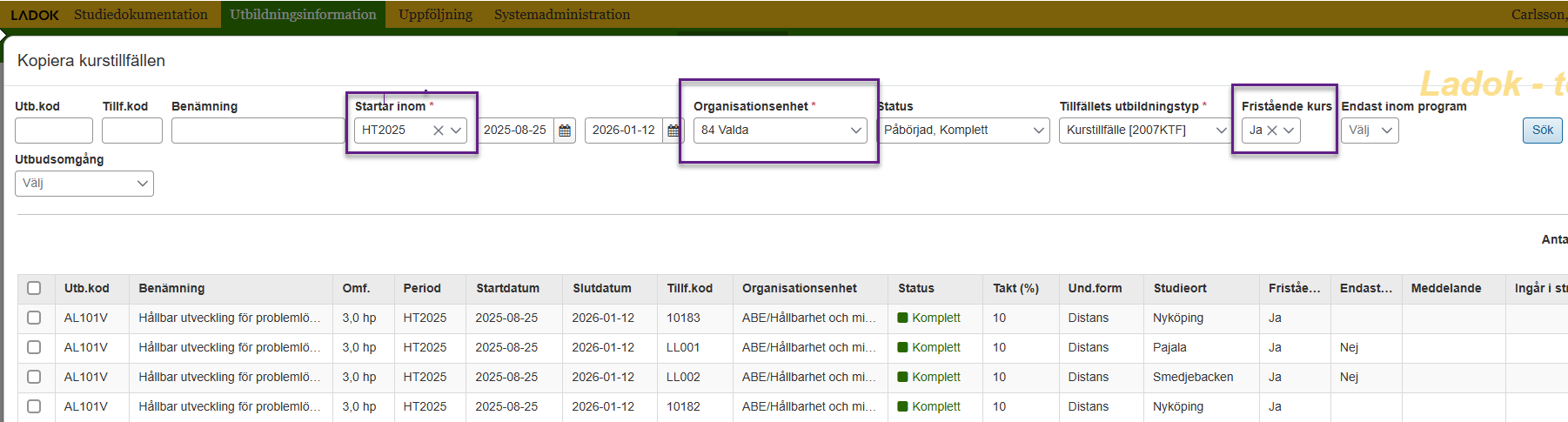Image resolution: width=1568 pixels, height=422 pixels.
Task: Click green Komplett status in first row
Action: tap(935, 318)
